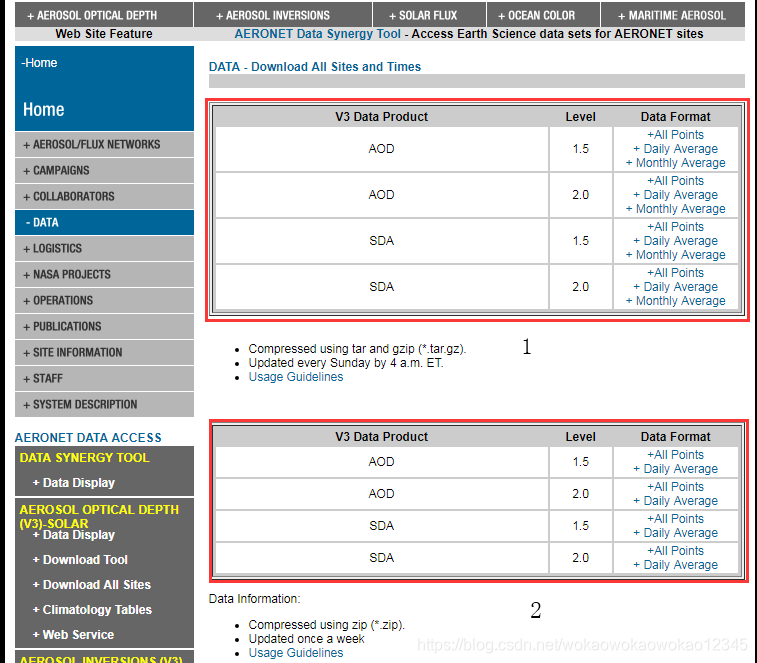This screenshot has width=757, height=663.
Task: Download SDA Level 2.0 Daily Average zip
Action: 675,564
